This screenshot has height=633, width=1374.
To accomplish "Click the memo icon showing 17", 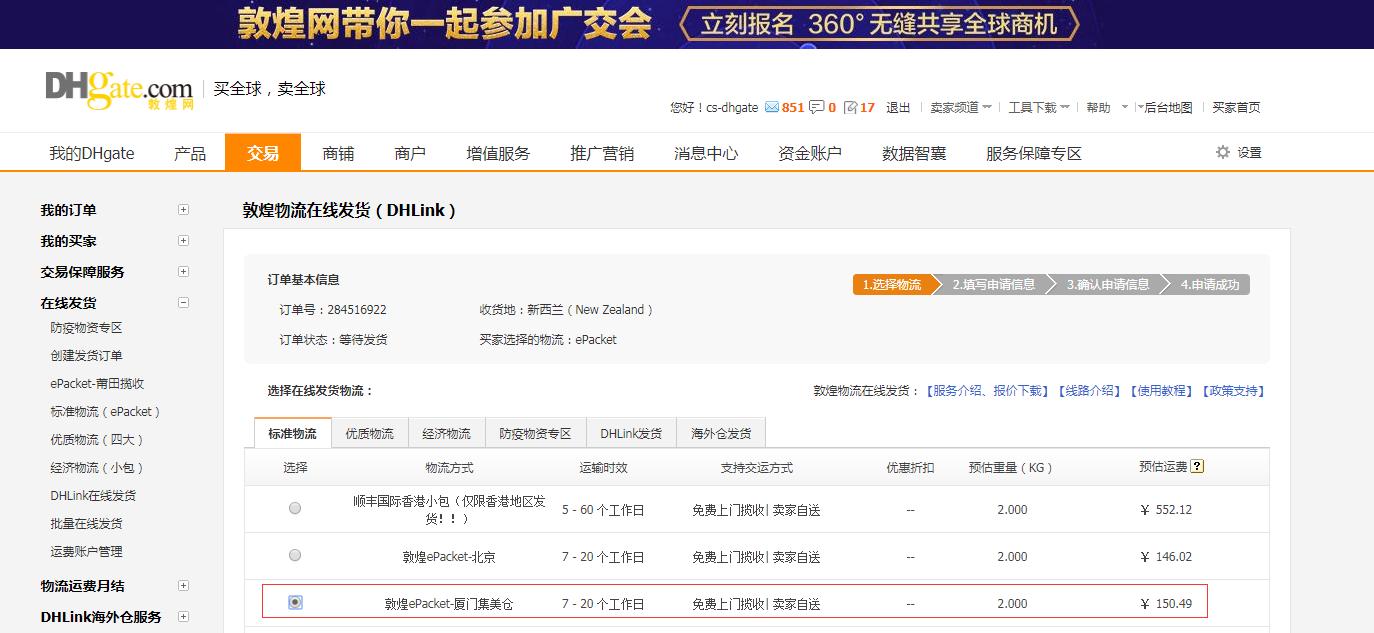I will tap(850, 107).
